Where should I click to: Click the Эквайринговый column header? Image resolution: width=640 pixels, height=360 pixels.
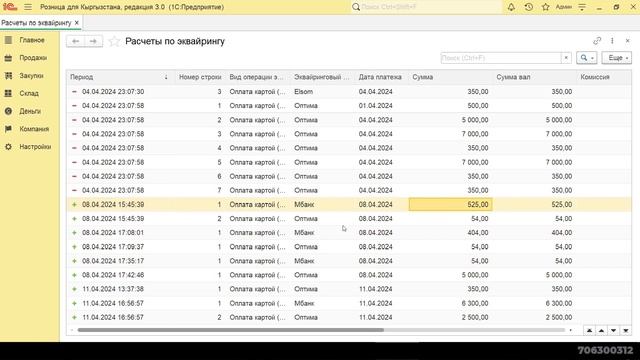322,77
